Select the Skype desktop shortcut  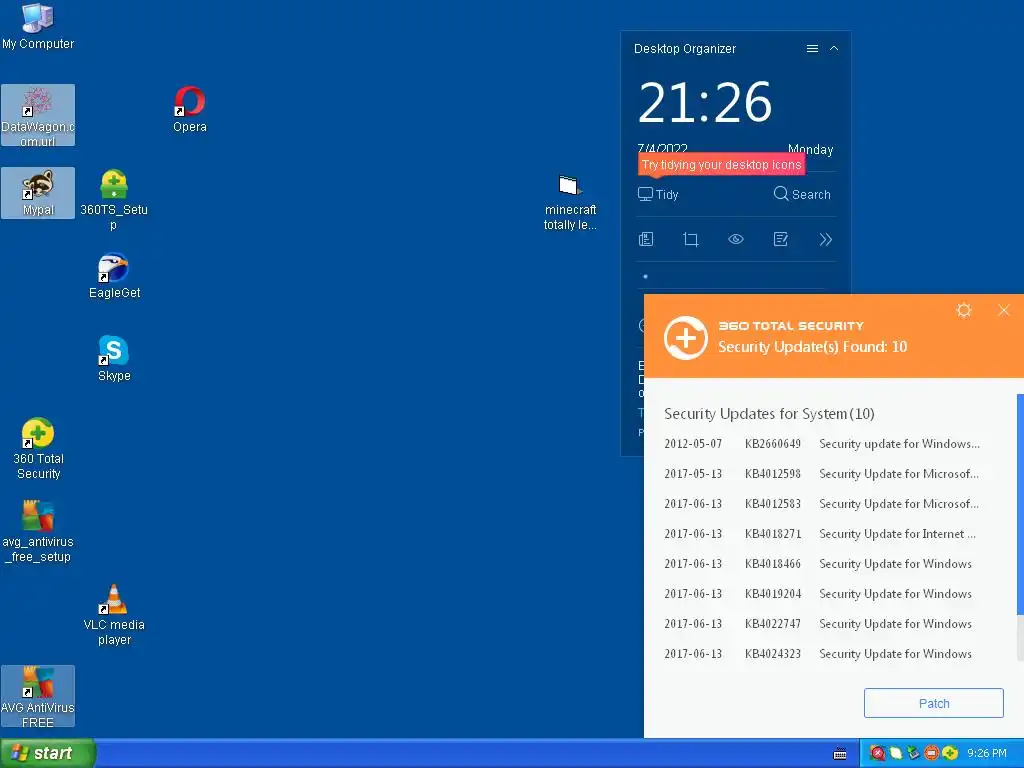[x=114, y=358]
